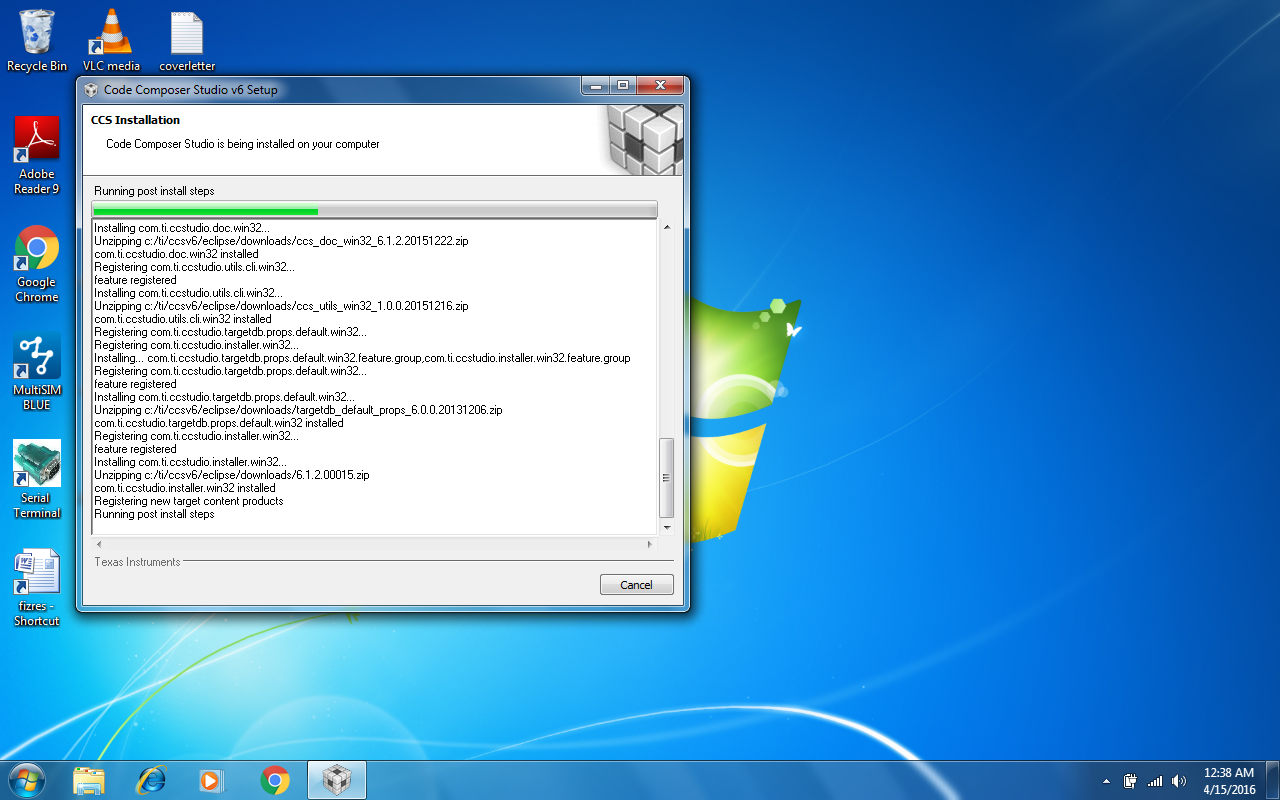Click the 'CCS Installation' heading
This screenshot has width=1280, height=800.
(135, 120)
